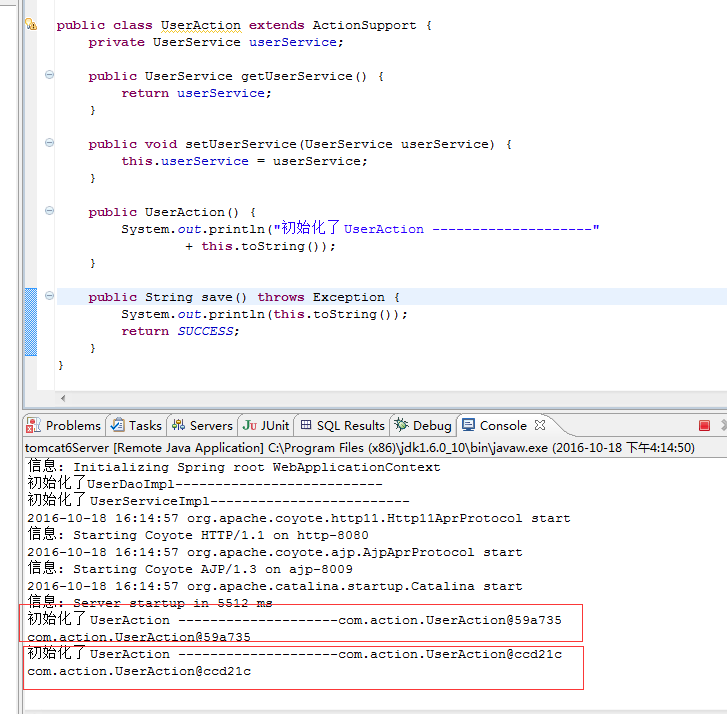Click the tomcat6Server launch description line

click(x=360, y=447)
